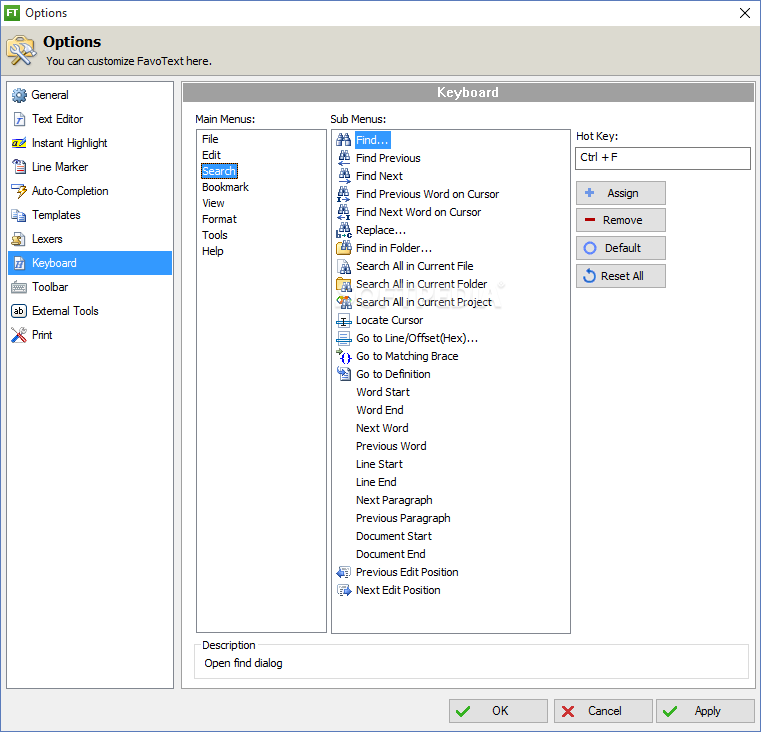Screen dimensions: 761x732
Task: Select View in Main Menus list
Action: coord(213,203)
